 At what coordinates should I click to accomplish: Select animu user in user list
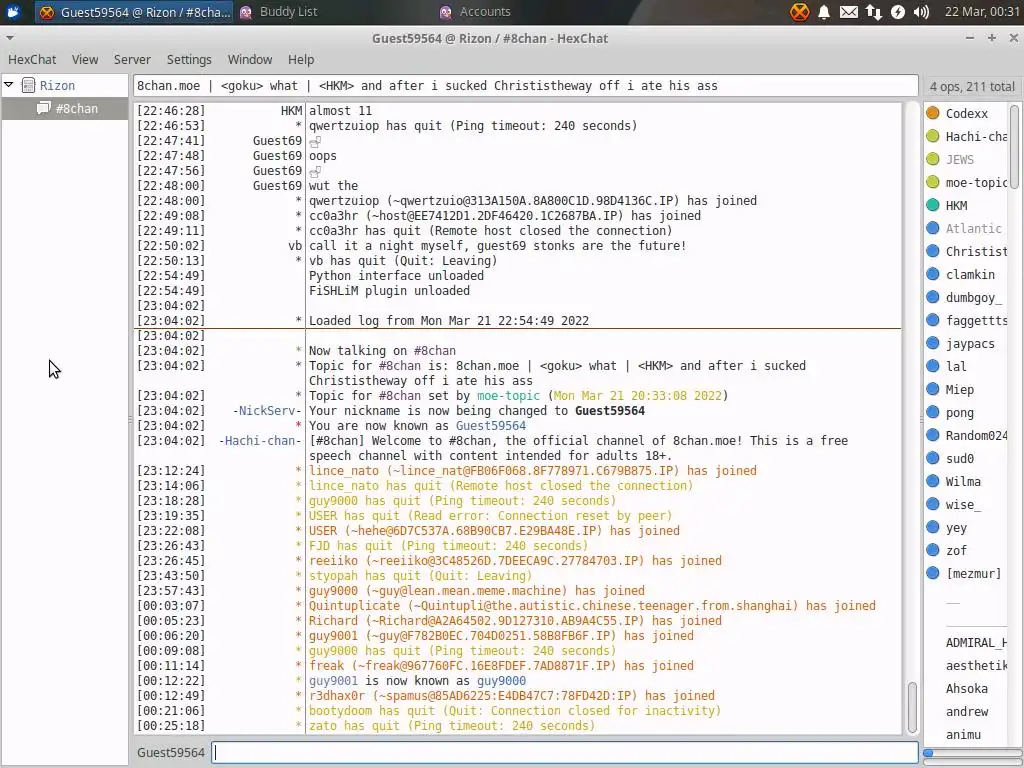963,735
